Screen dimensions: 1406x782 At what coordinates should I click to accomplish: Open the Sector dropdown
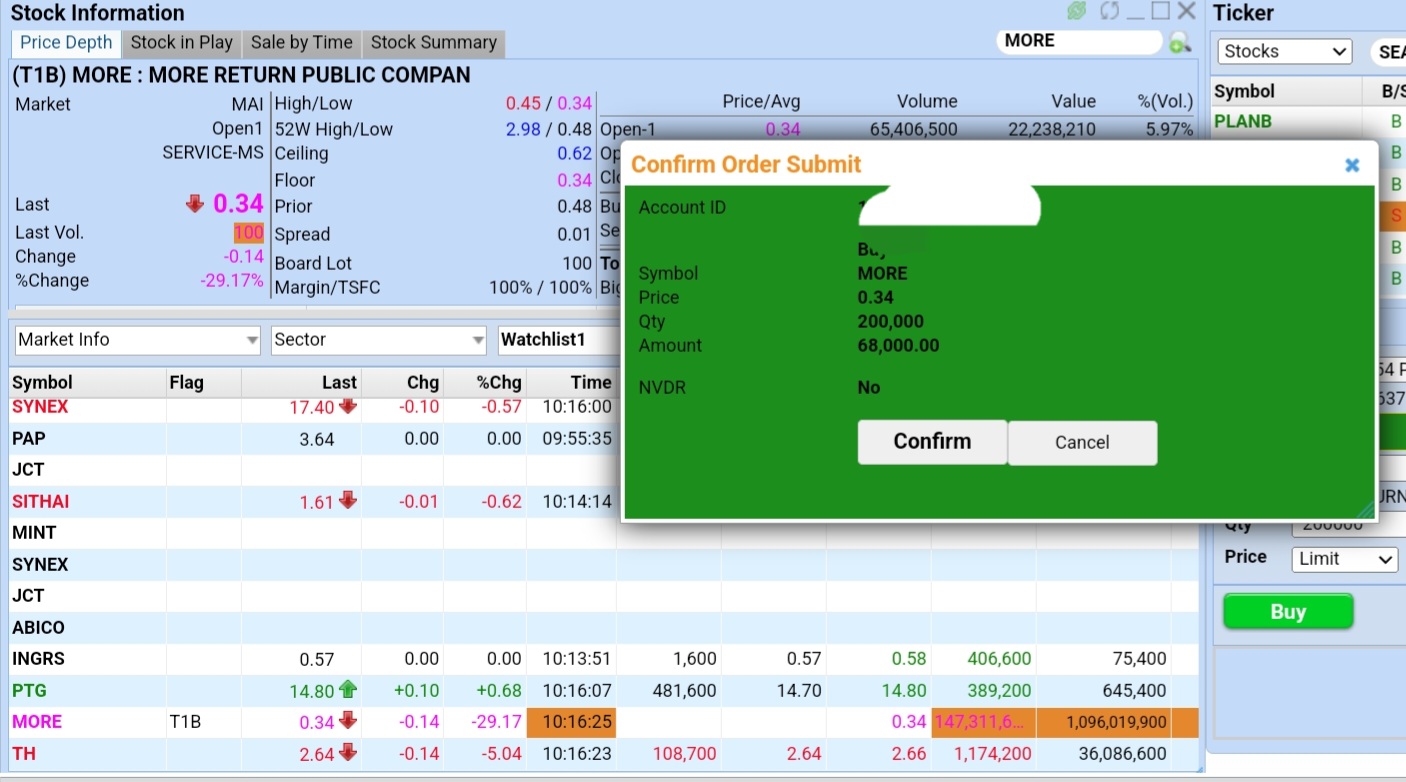(x=379, y=340)
